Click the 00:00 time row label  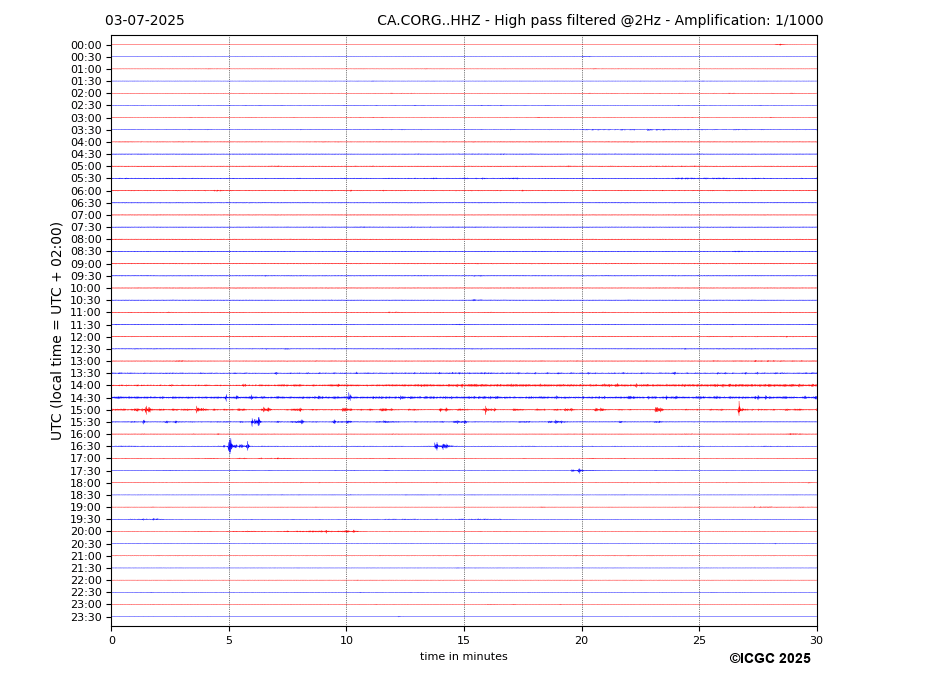point(86,46)
